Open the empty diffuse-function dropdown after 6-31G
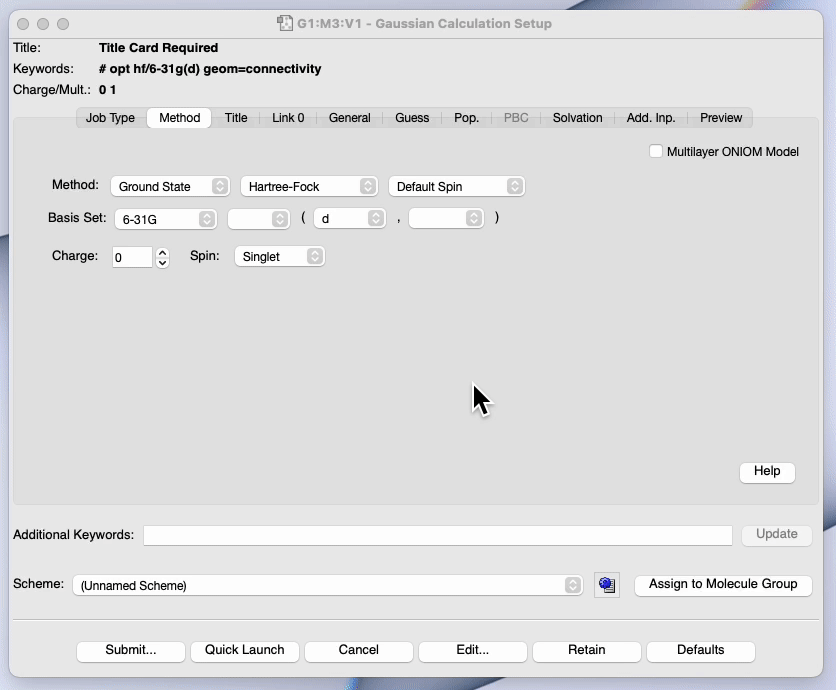The width and height of the screenshot is (836, 690). [x=259, y=219]
